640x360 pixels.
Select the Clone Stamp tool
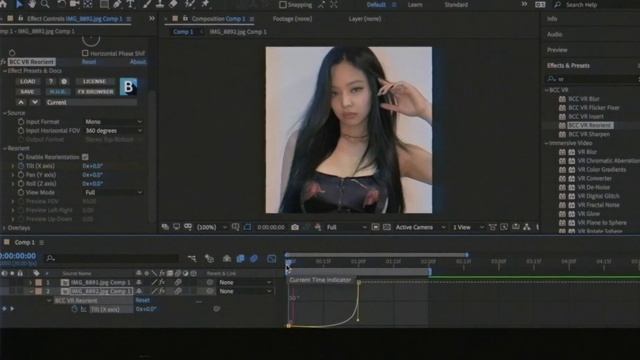(x=160, y=4)
